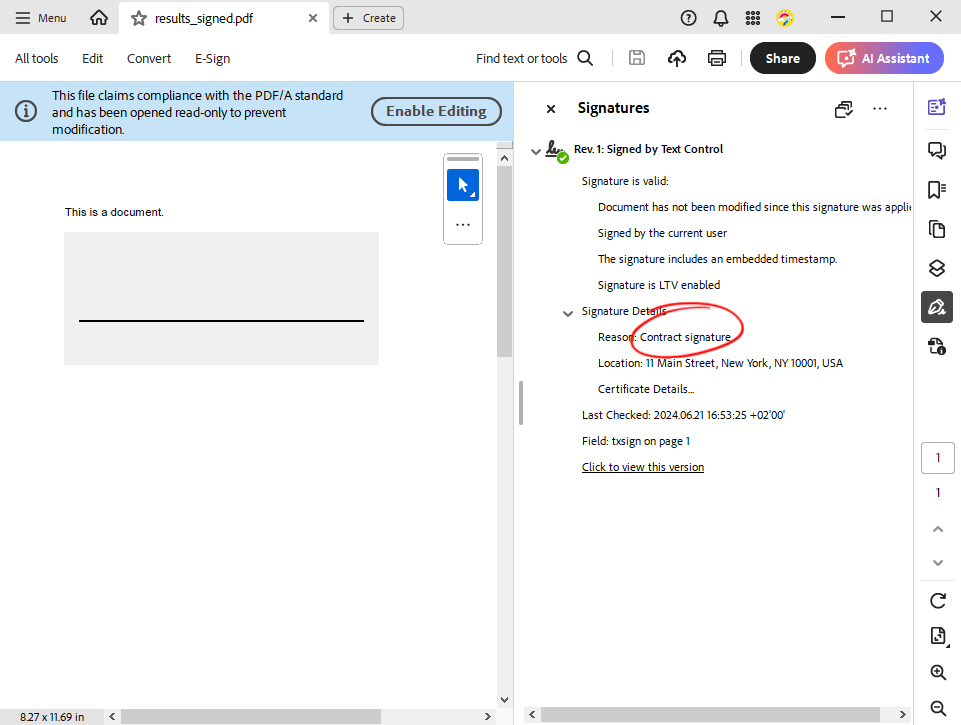The height and width of the screenshot is (725, 961).
Task: Click the zoom in magnifier
Action: pos(938,672)
